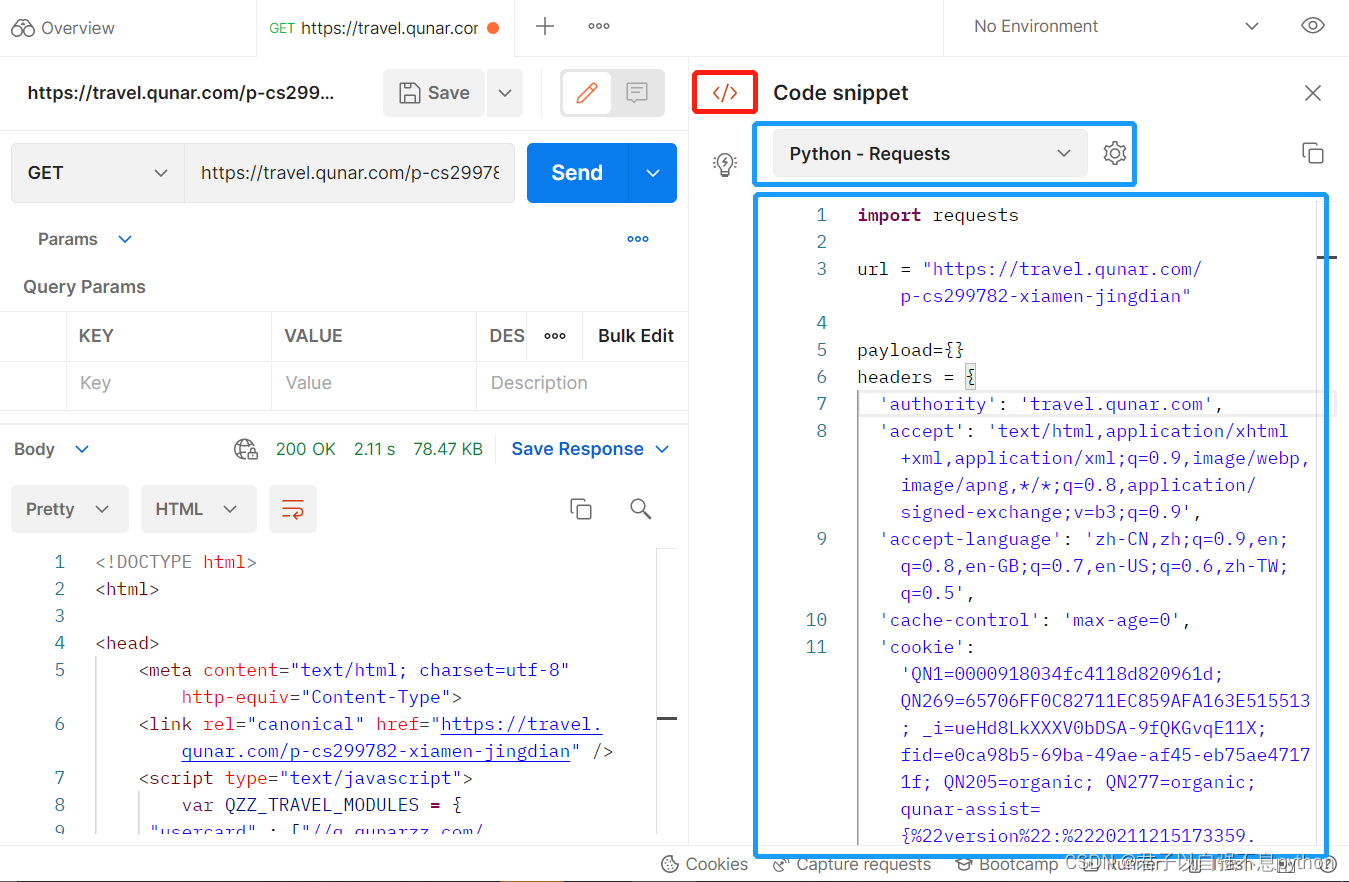Expand Save Response dropdown arrow
The width and height of the screenshot is (1349, 882).
(x=662, y=449)
